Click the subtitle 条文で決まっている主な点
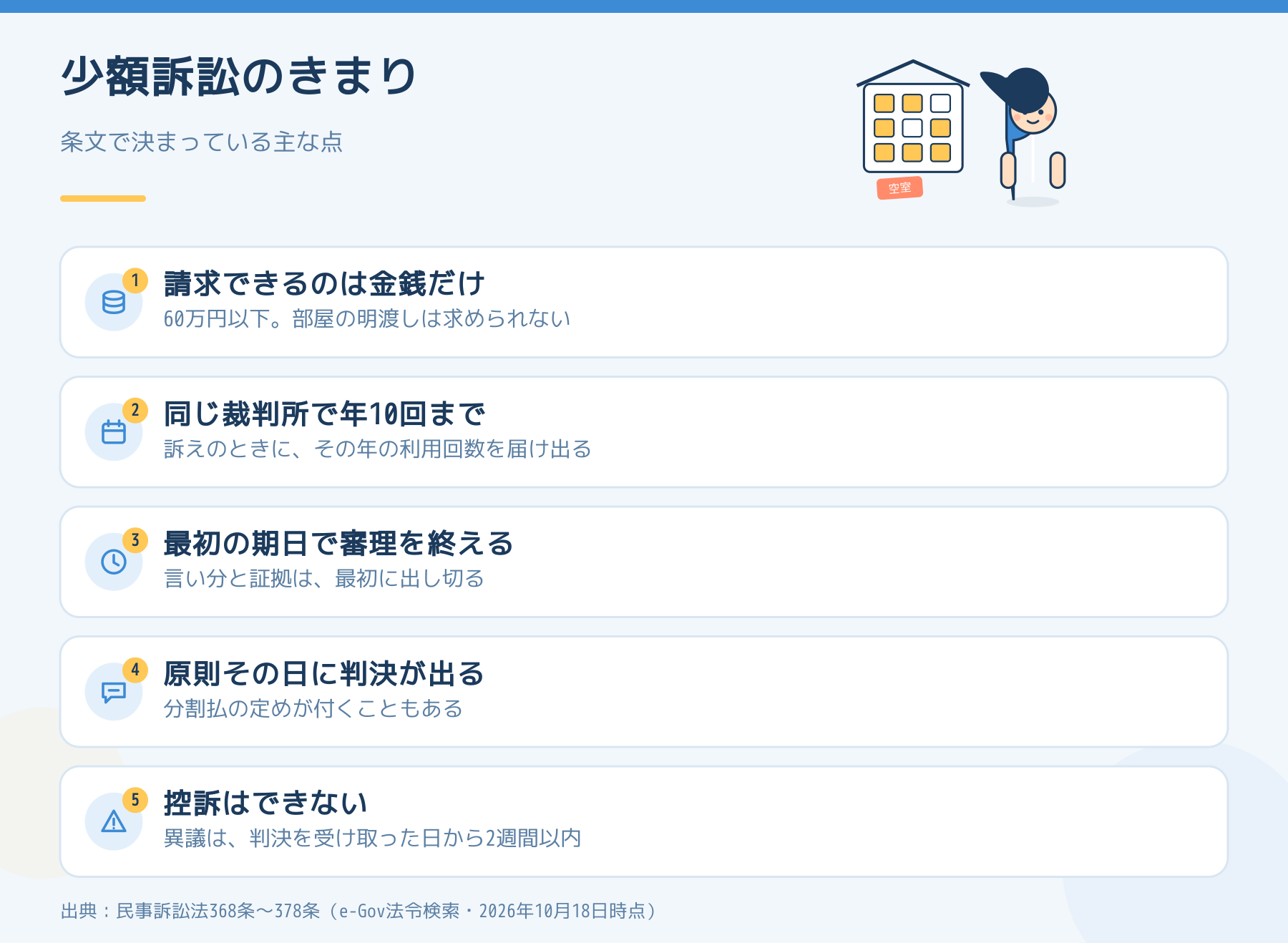 [201, 142]
